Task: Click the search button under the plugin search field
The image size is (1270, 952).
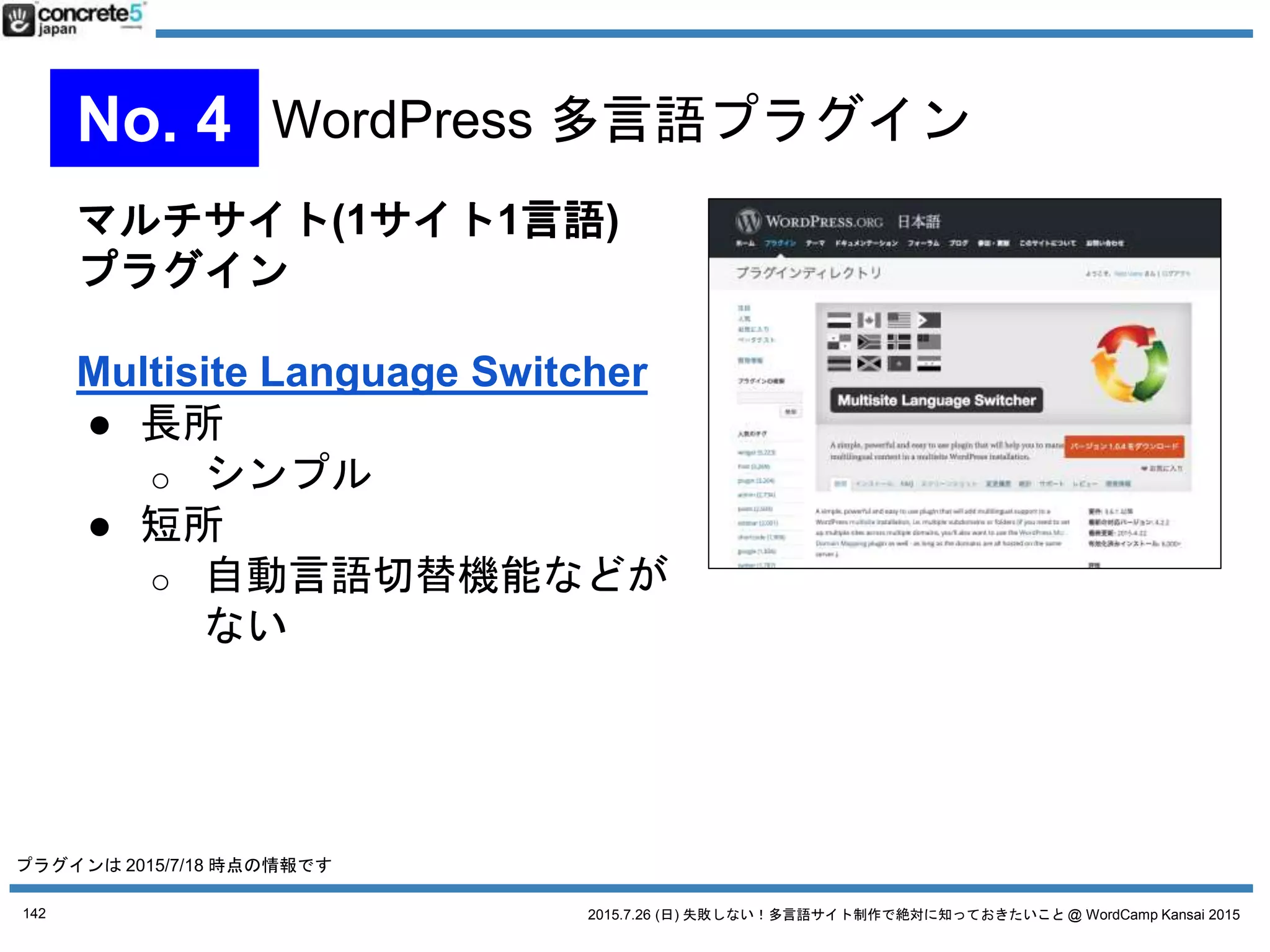Action: [x=791, y=412]
